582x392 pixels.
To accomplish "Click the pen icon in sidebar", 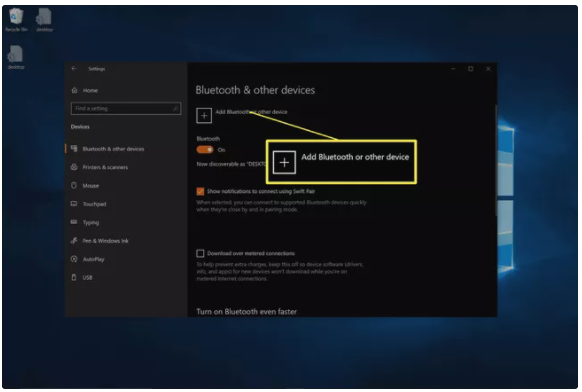I will 74,241.
